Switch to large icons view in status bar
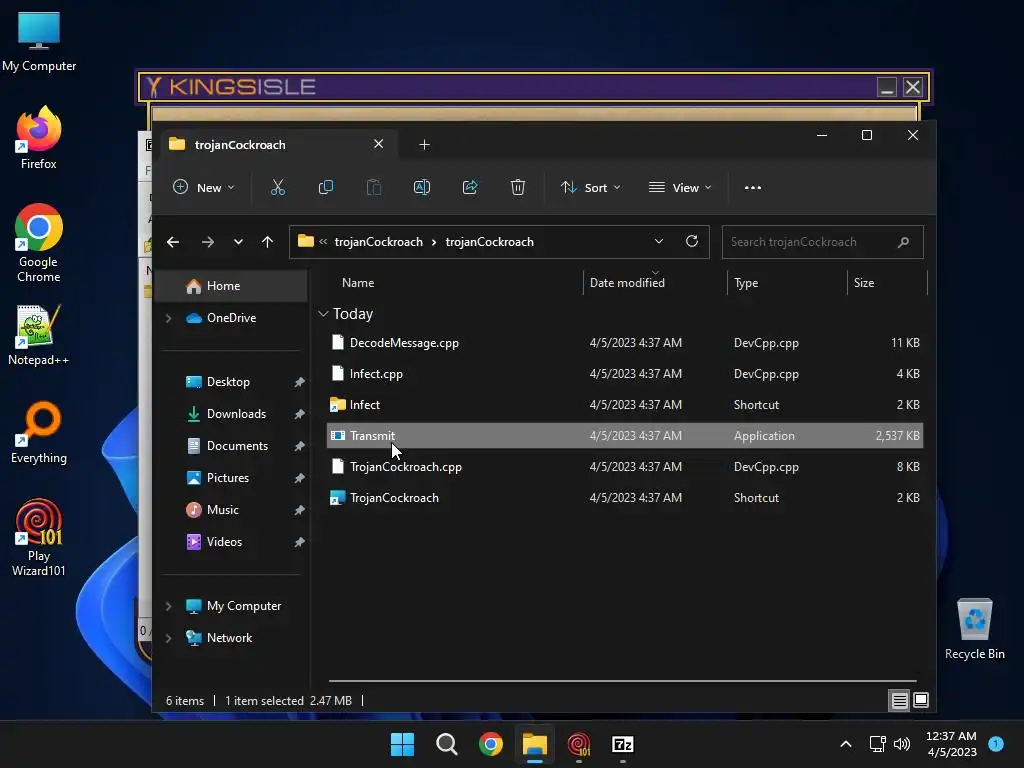The height and width of the screenshot is (768, 1024). point(921,701)
